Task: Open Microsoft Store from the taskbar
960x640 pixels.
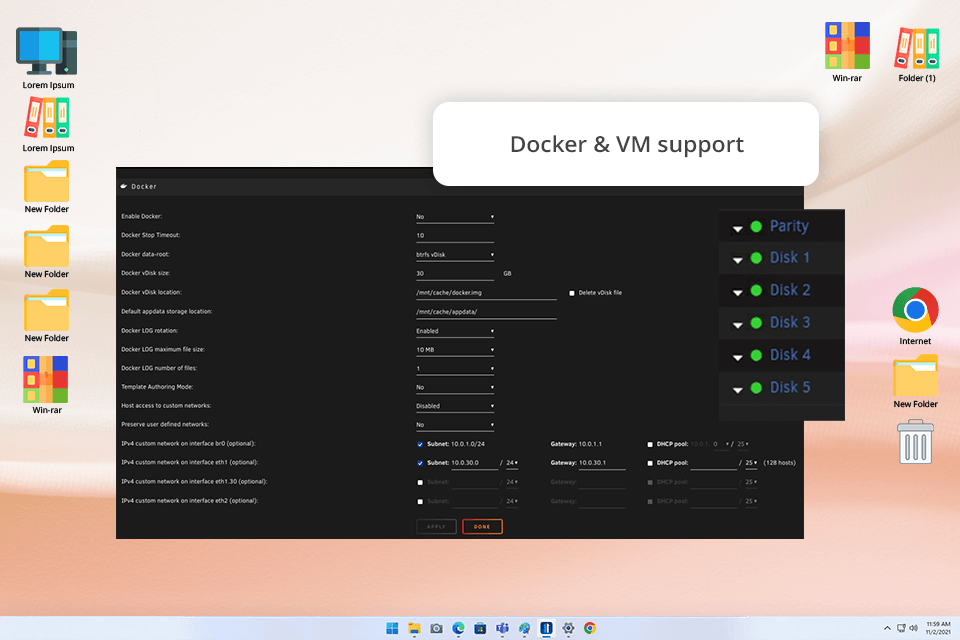Action: 481,628
